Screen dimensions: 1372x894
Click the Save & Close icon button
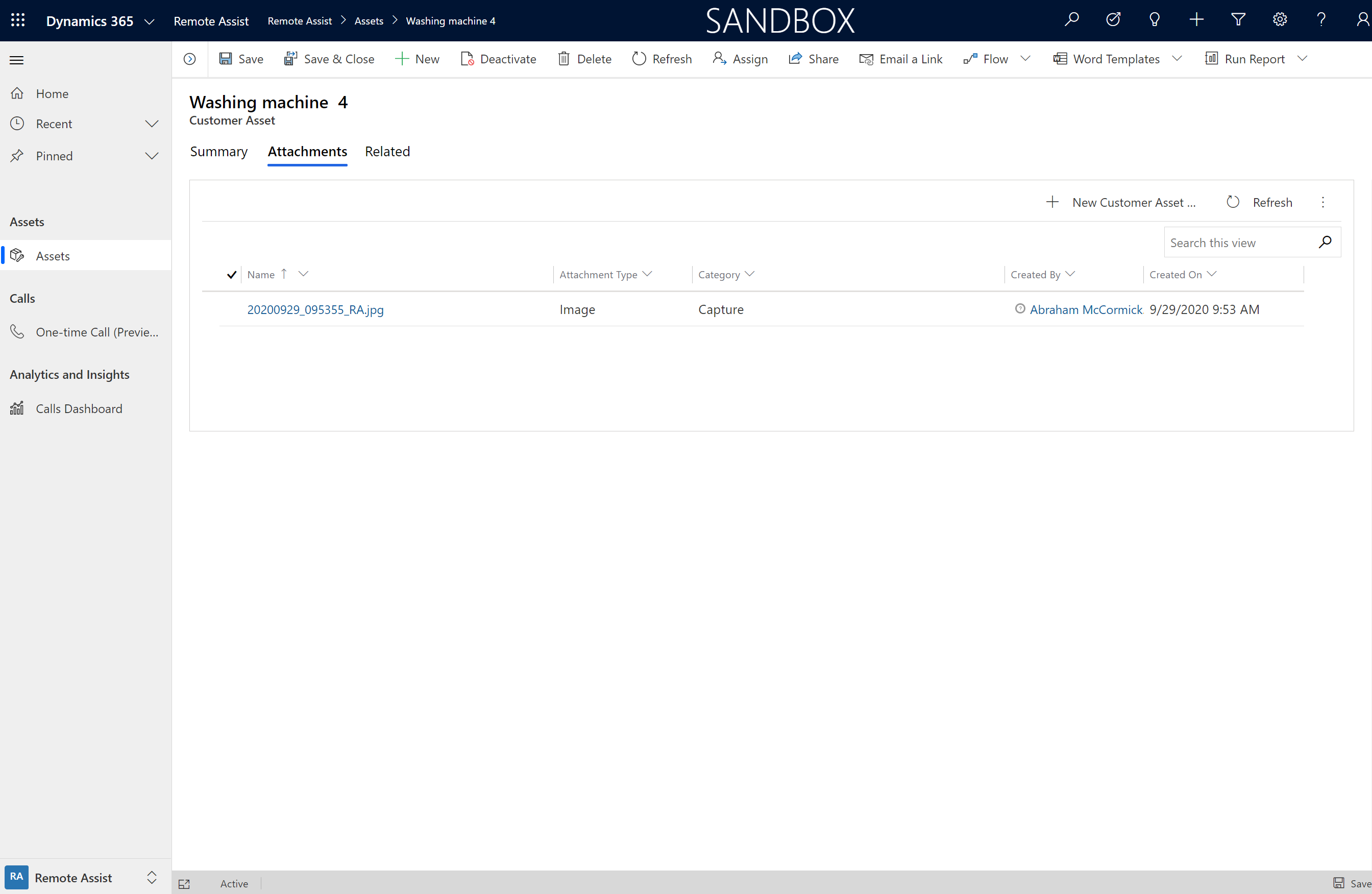click(x=290, y=59)
